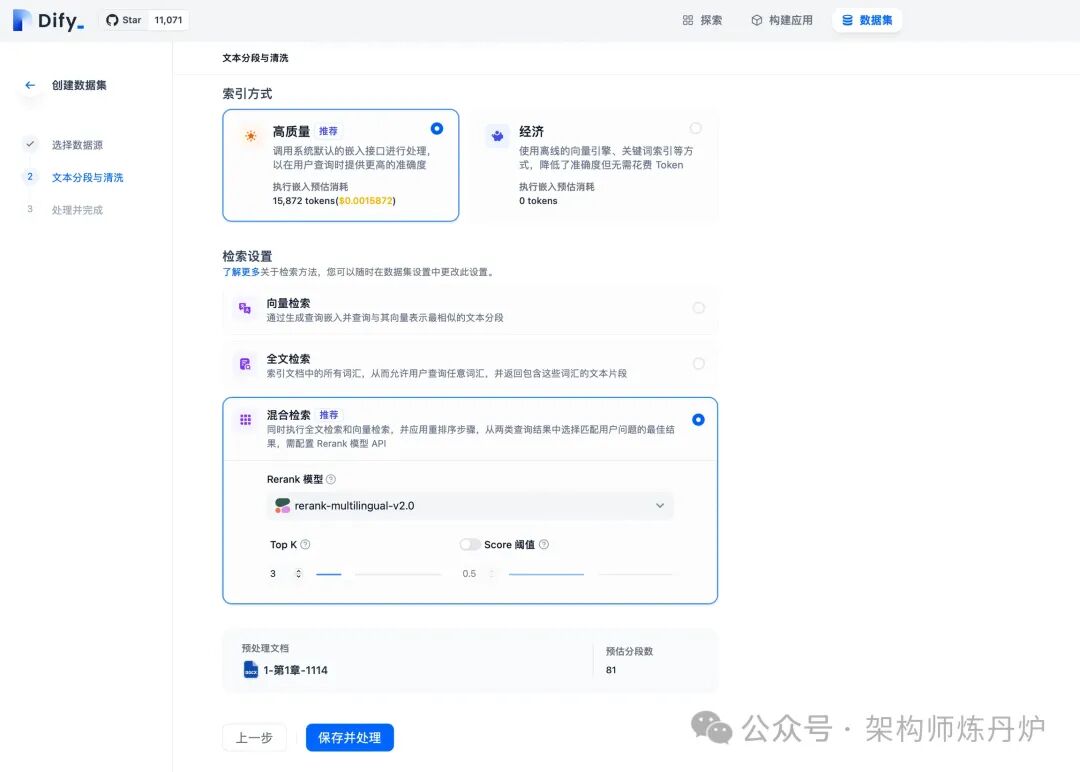Click the 11,071 star count

(168, 20)
